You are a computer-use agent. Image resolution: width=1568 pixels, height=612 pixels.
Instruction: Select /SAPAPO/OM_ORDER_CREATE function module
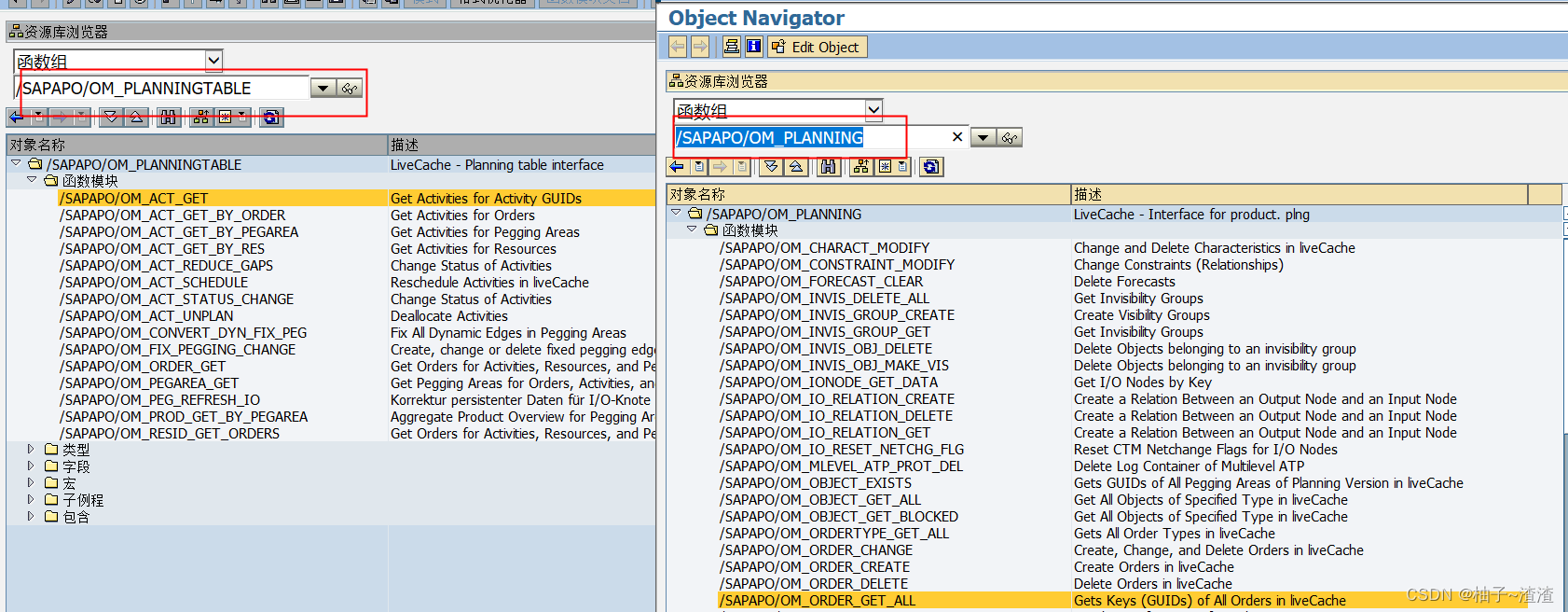[x=815, y=566]
